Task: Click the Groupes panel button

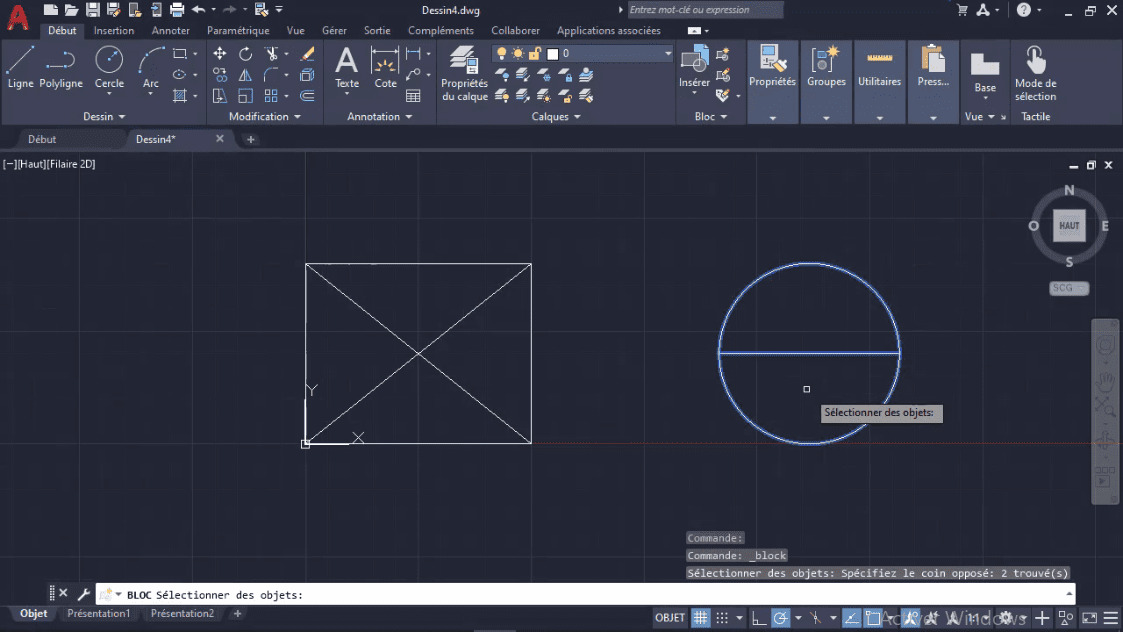Action: click(x=826, y=82)
